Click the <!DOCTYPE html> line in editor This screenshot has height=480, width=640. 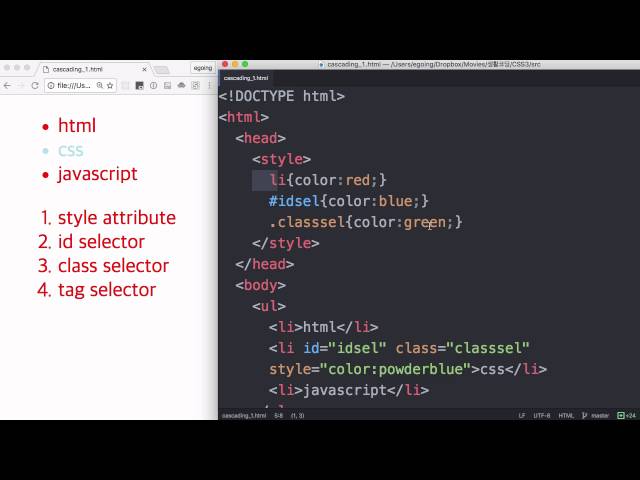coord(282,96)
